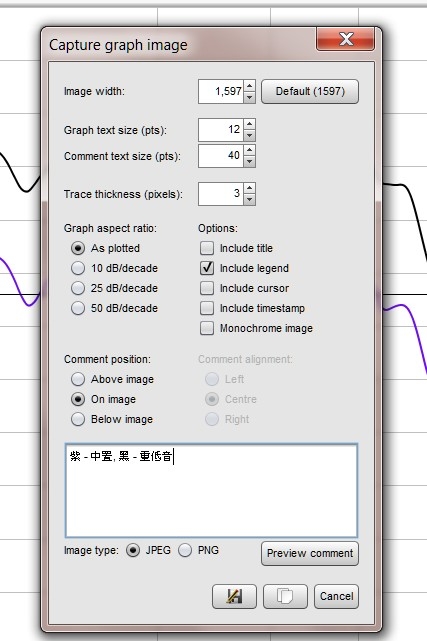Enable Include cursor checkbox
The width and height of the screenshot is (427, 641).
pyautogui.click(x=207, y=288)
